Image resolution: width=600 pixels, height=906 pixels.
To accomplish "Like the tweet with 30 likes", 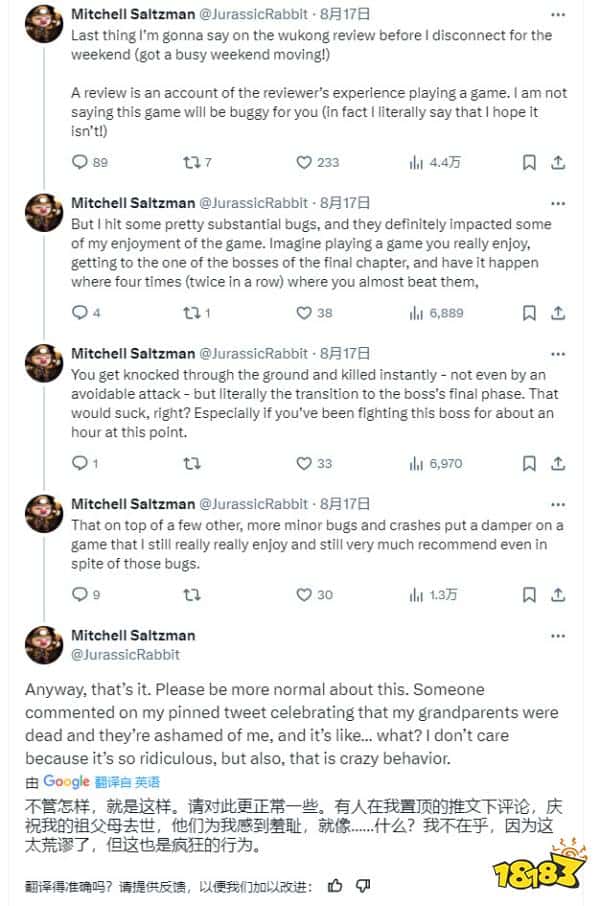I will pos(305,594).
